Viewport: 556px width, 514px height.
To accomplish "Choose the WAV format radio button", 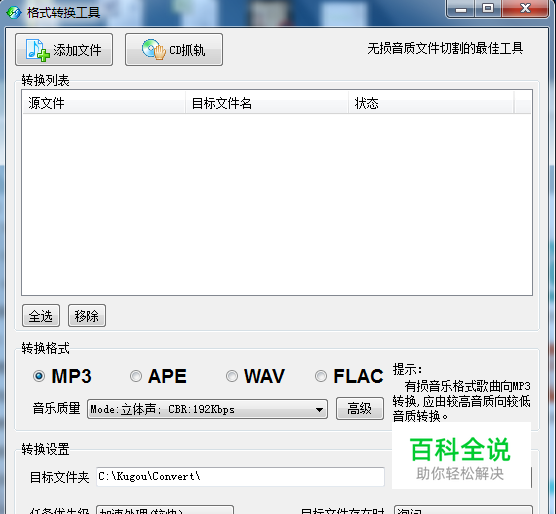I will (232, 376).
